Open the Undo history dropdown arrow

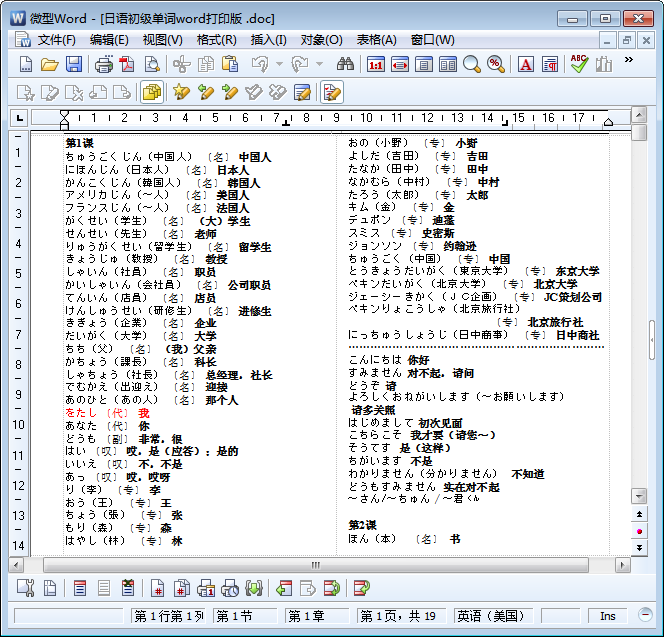pos(279,64)
